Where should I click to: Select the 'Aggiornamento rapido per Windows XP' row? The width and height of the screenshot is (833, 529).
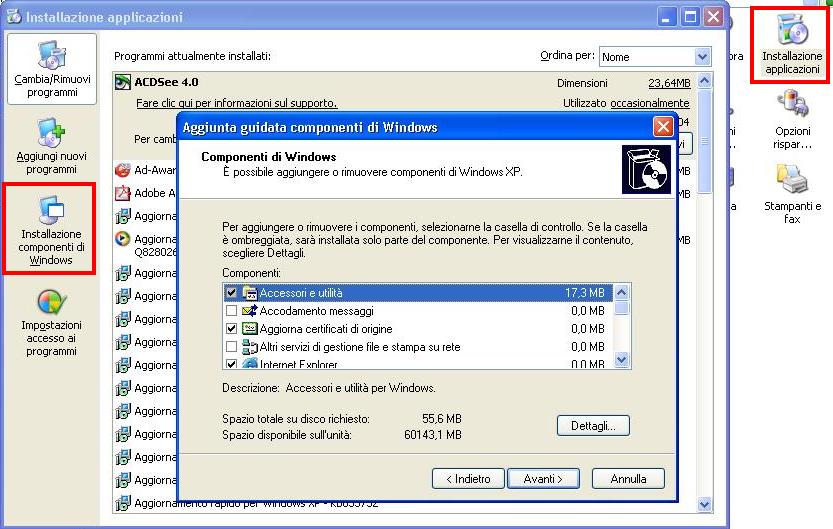tap(256, 503)
